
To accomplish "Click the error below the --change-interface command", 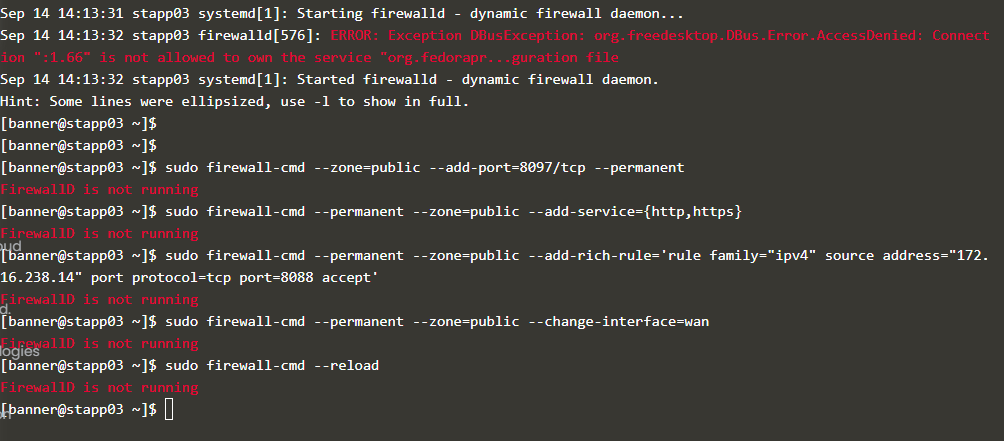I will (x=100, y=343).
